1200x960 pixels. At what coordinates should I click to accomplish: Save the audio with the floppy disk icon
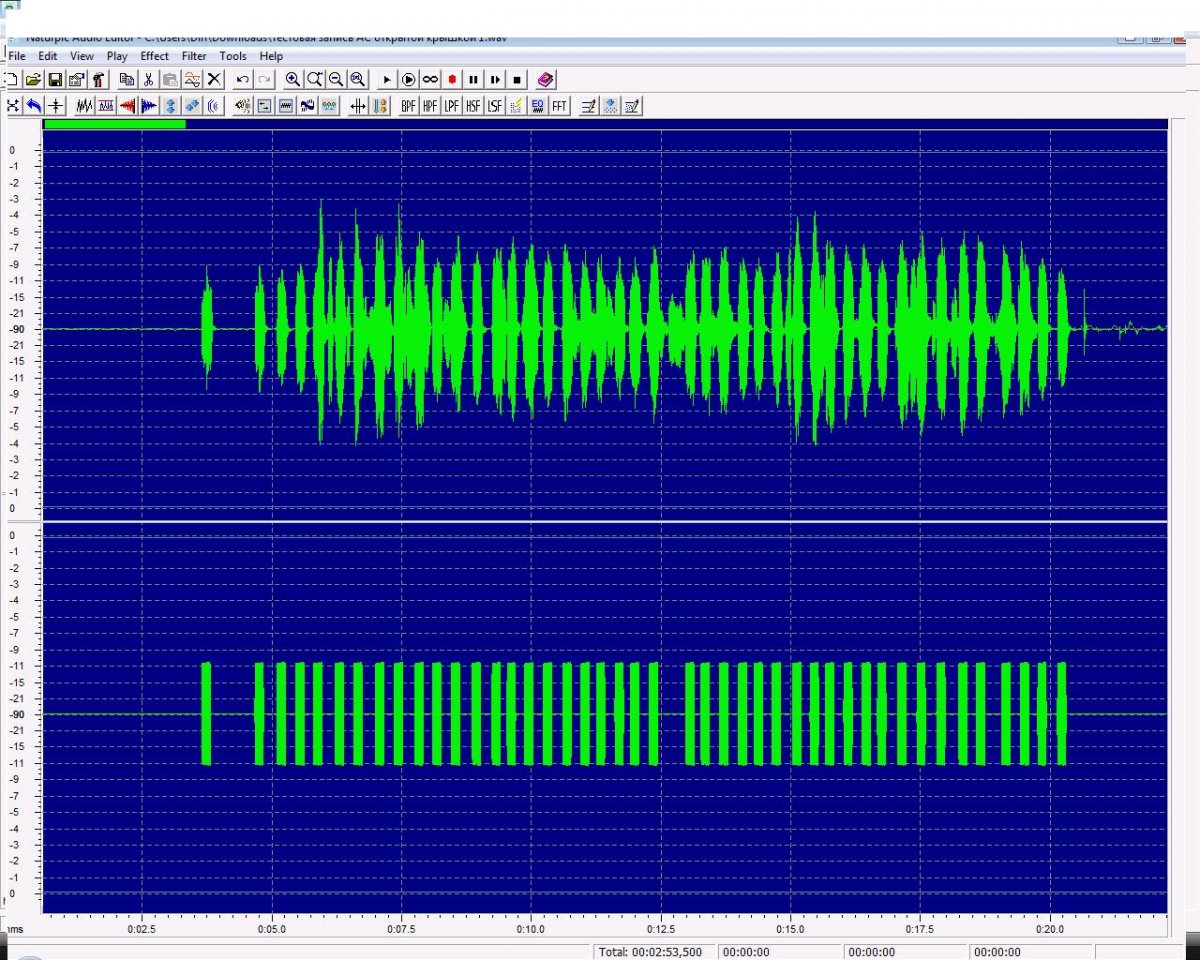coord(55,79)
